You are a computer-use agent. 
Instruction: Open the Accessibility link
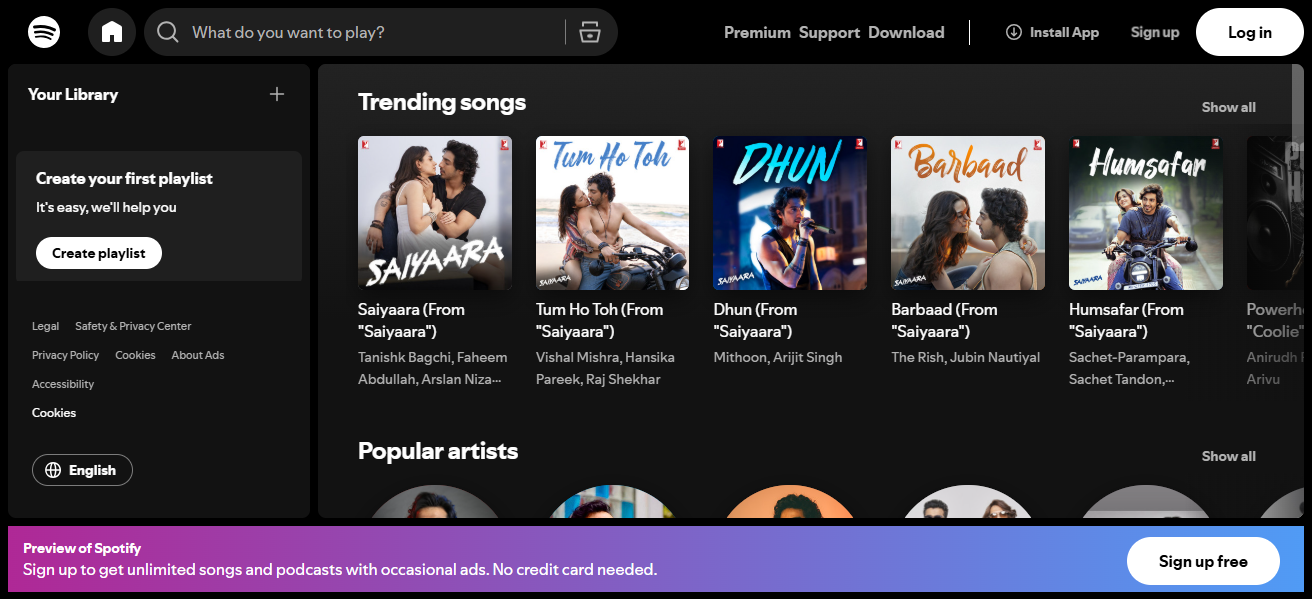[63, 384]
